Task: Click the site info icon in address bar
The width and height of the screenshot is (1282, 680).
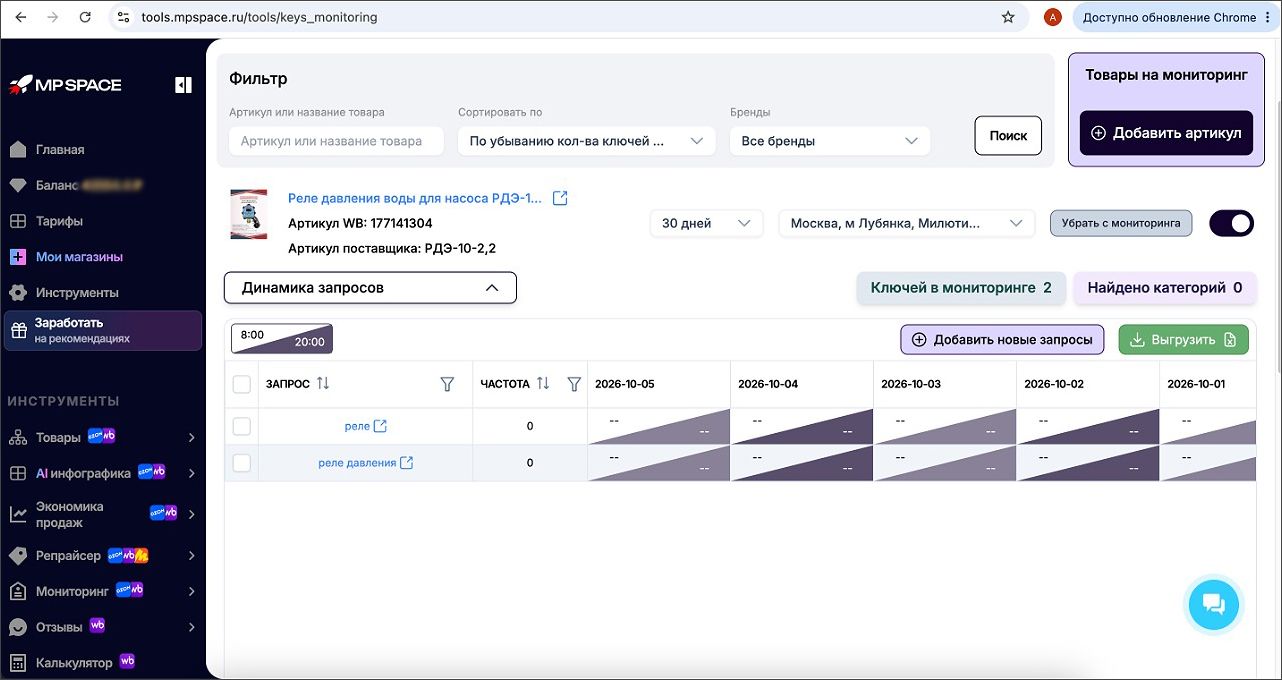Action: [x=124, y=17]
